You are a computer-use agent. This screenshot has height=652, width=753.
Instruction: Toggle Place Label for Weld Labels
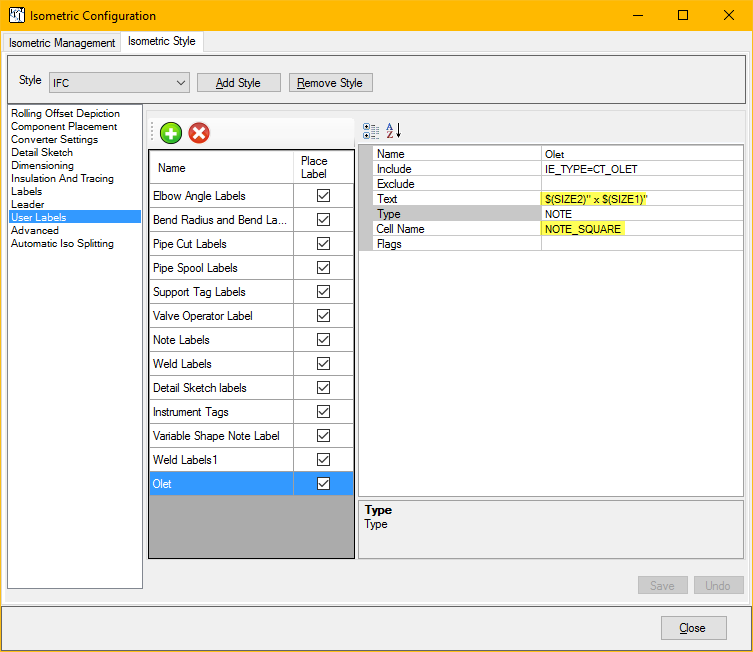323,364
